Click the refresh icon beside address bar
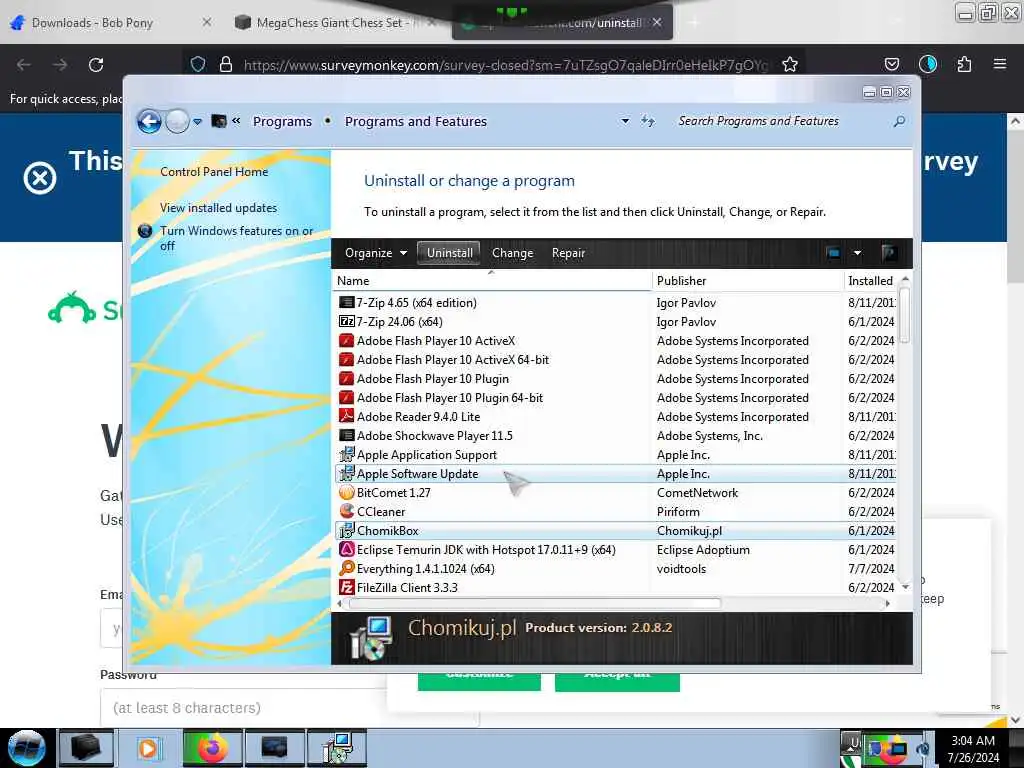The height and width of the screenshot is (768, 1024). (647, 121)
